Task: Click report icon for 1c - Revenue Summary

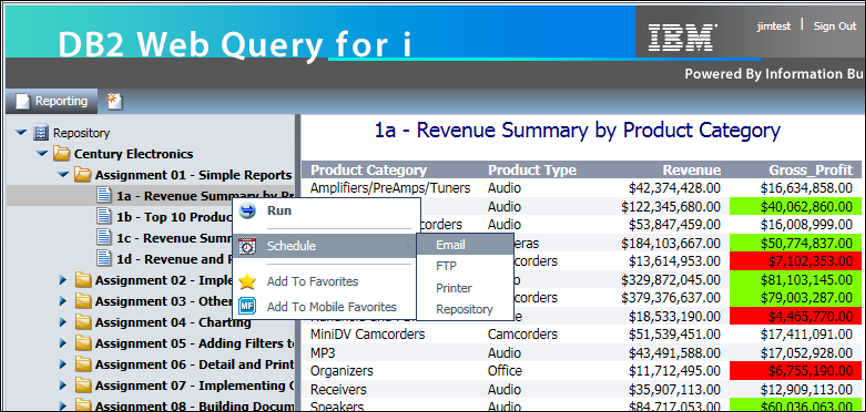Action: coord(104,237)
